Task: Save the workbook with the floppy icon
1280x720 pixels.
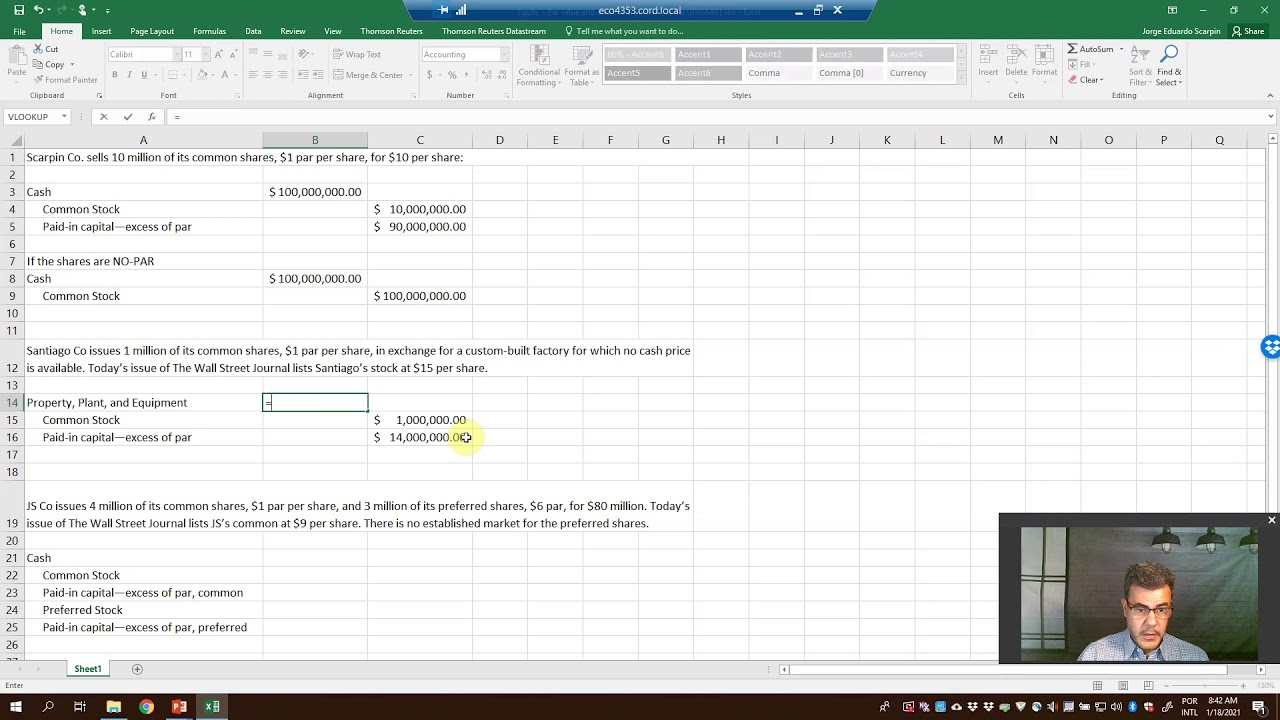Action: coord(19,10)
